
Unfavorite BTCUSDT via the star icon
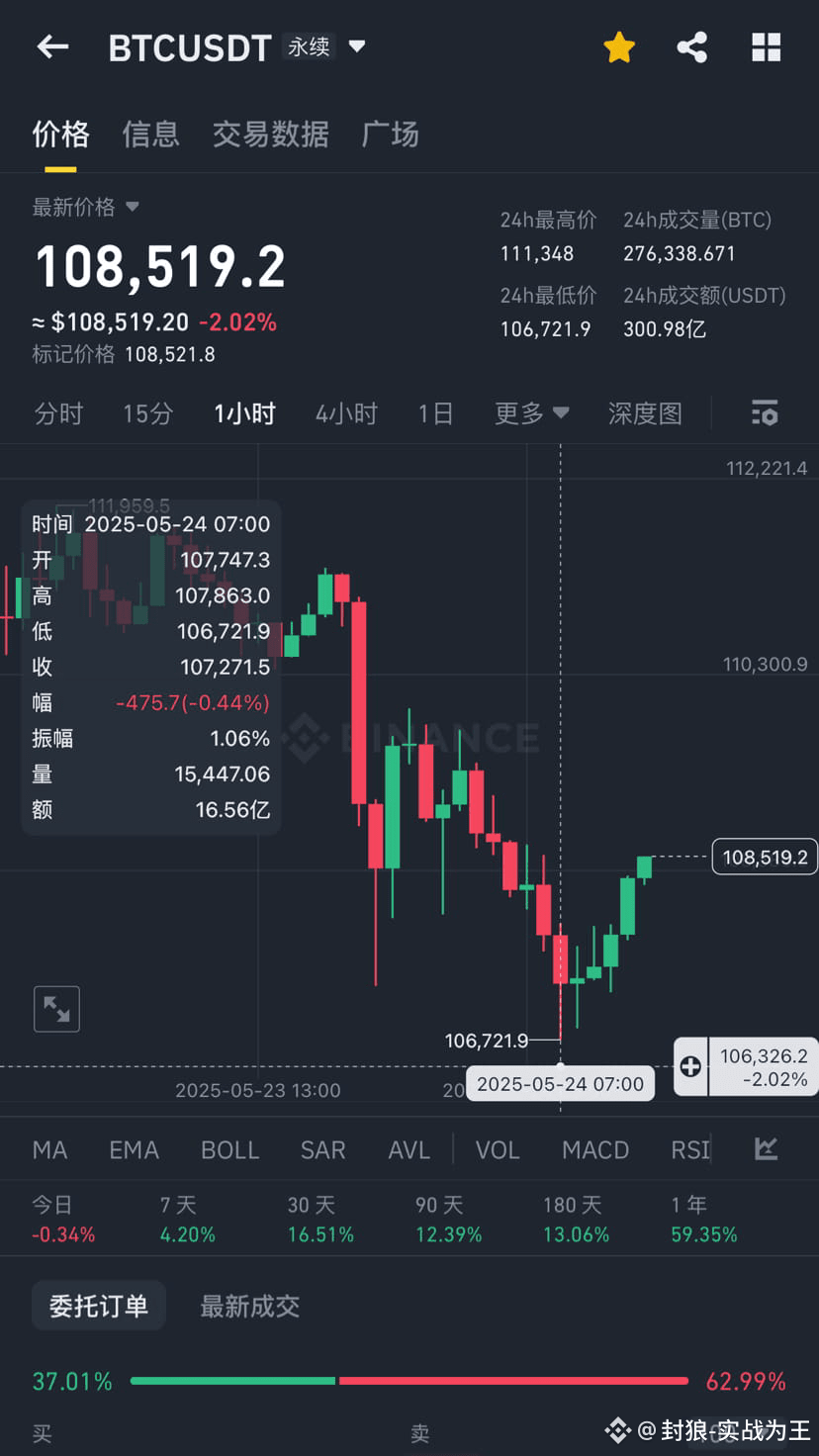point(618,46)
